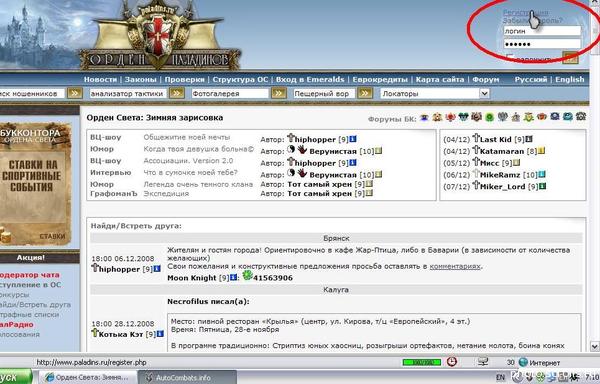Open Карта сайта link
Image resolution: width=600 pixels, height=384 pixels.
click(x=440, y=80)
